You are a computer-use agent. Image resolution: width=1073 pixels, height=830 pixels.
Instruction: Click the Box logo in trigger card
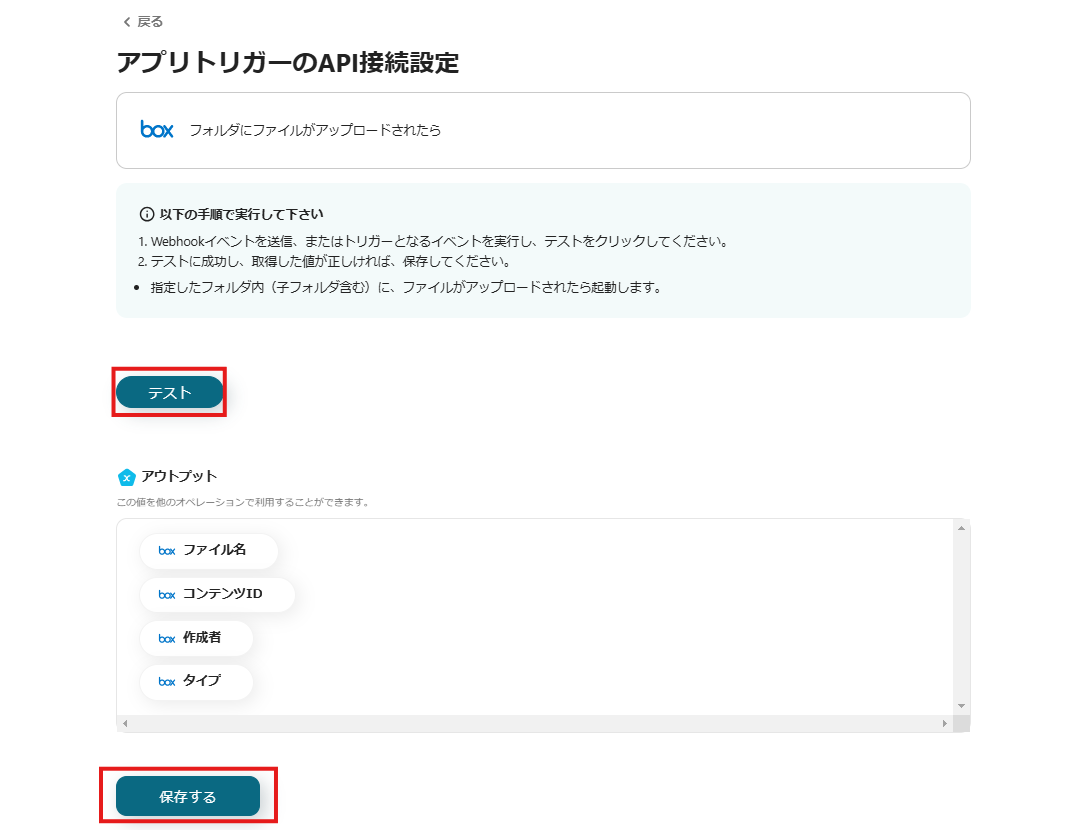click(x=157, y=129)
